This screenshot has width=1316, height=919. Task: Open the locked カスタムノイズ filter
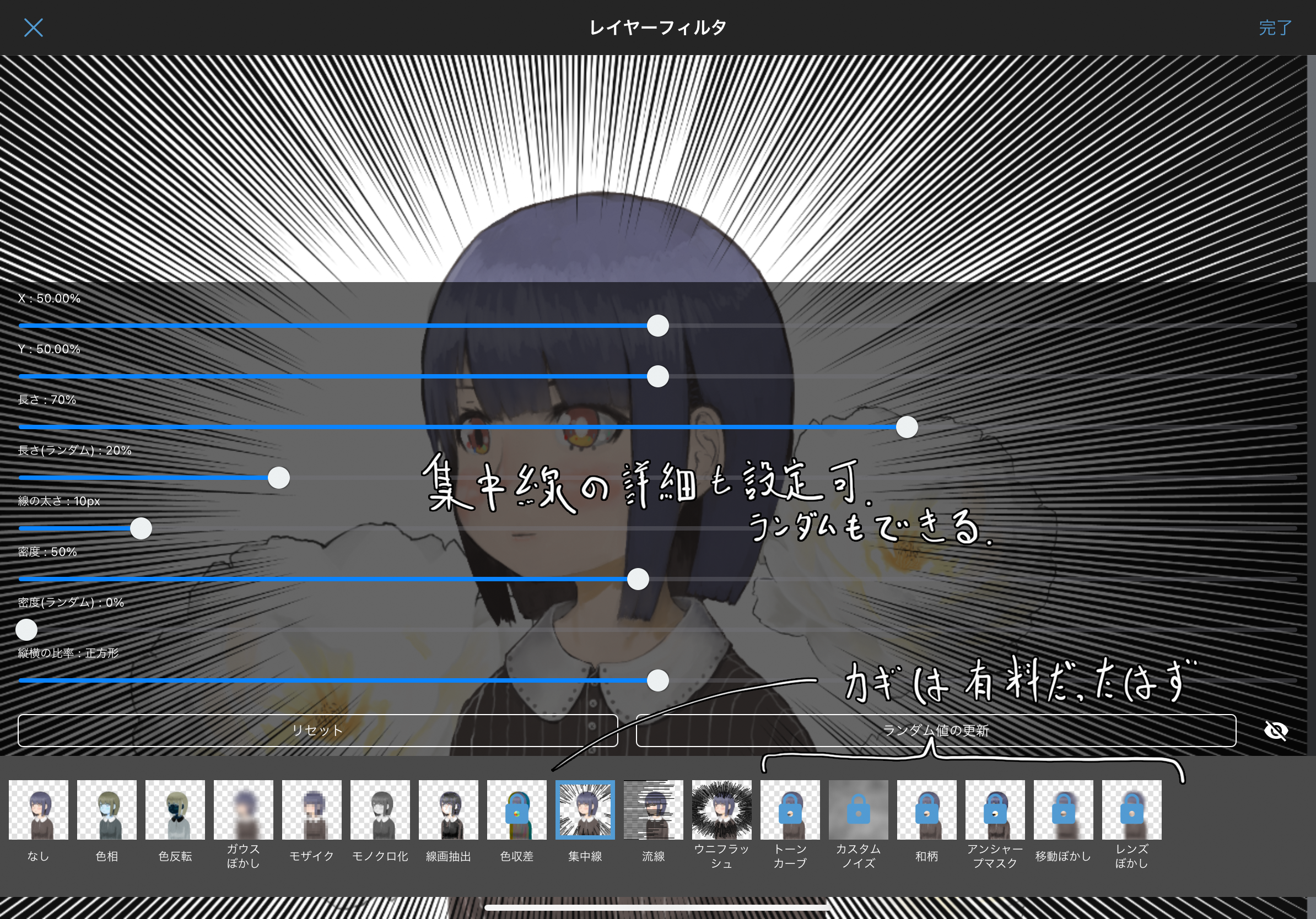(x=858, y=809)
